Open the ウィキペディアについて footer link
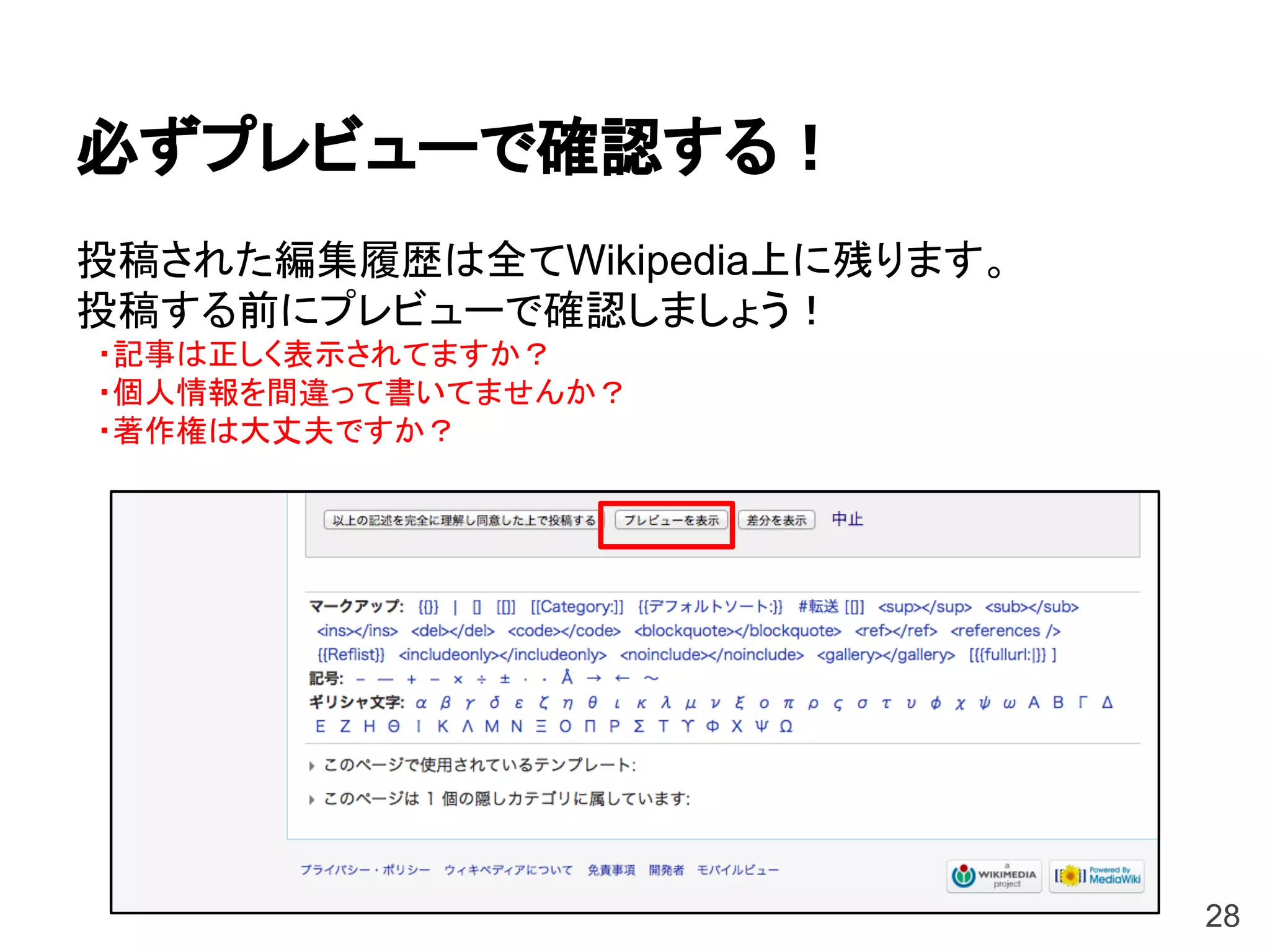 508,870
